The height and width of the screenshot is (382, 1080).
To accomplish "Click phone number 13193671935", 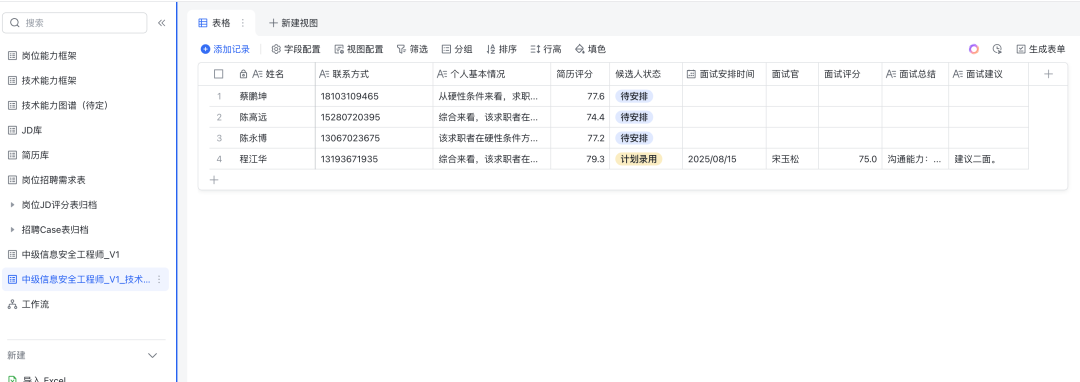I will (374, 159).
